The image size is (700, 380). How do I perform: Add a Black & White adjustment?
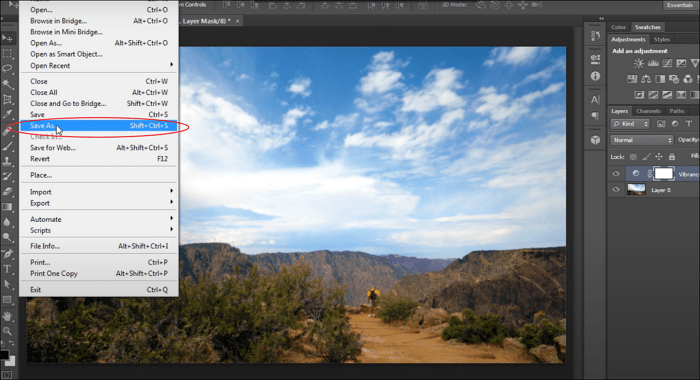pos(660,79)
